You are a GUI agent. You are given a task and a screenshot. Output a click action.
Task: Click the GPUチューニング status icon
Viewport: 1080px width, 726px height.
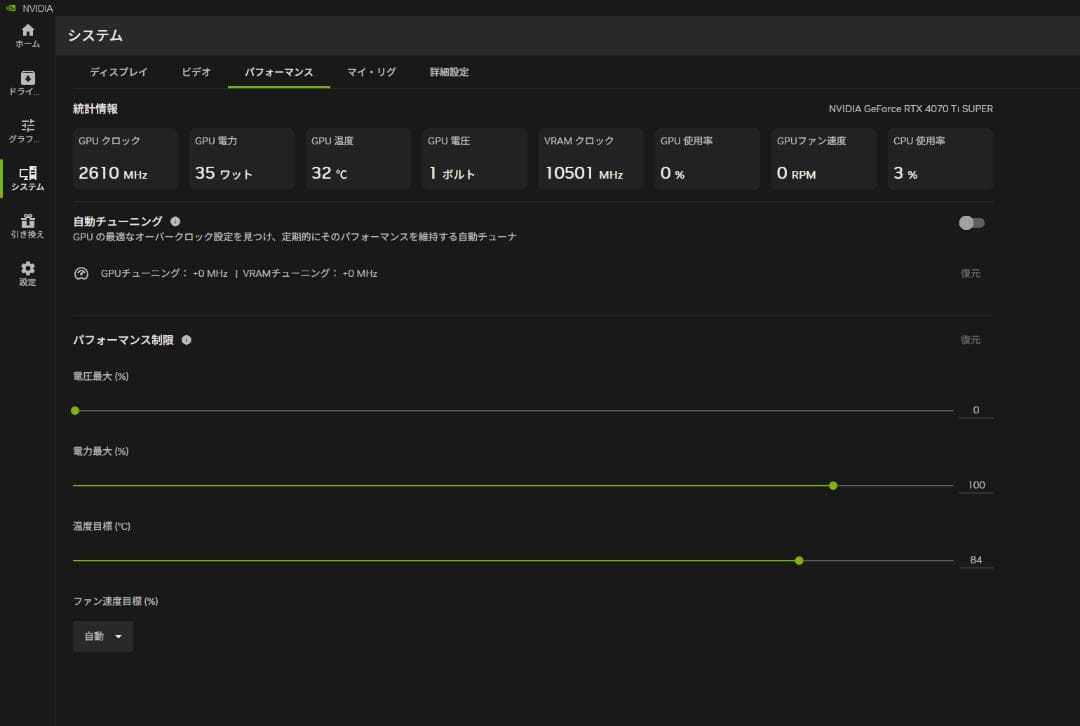tap(81, 272)
